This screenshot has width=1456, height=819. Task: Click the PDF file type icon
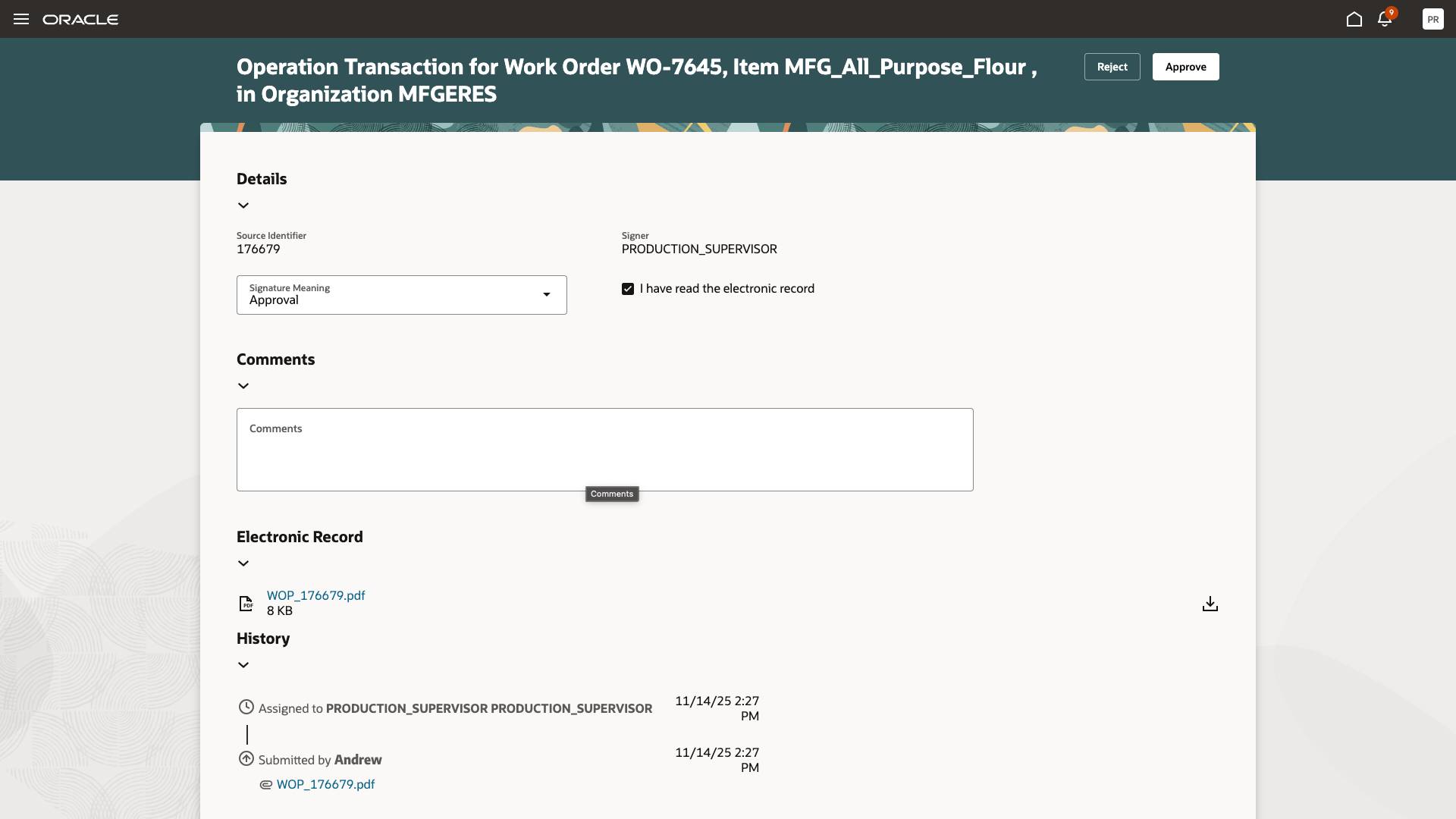point(246,603)
